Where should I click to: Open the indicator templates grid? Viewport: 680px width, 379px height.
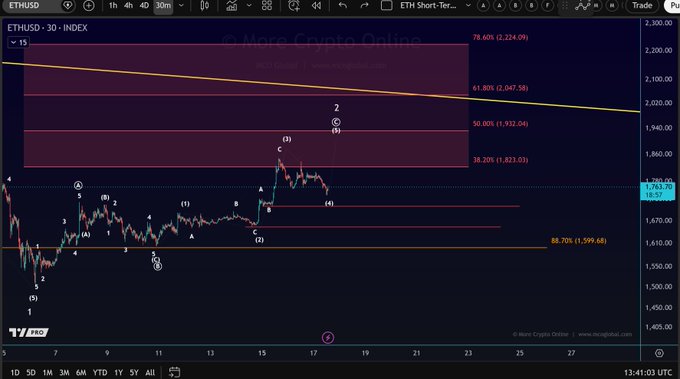(267, 6)
